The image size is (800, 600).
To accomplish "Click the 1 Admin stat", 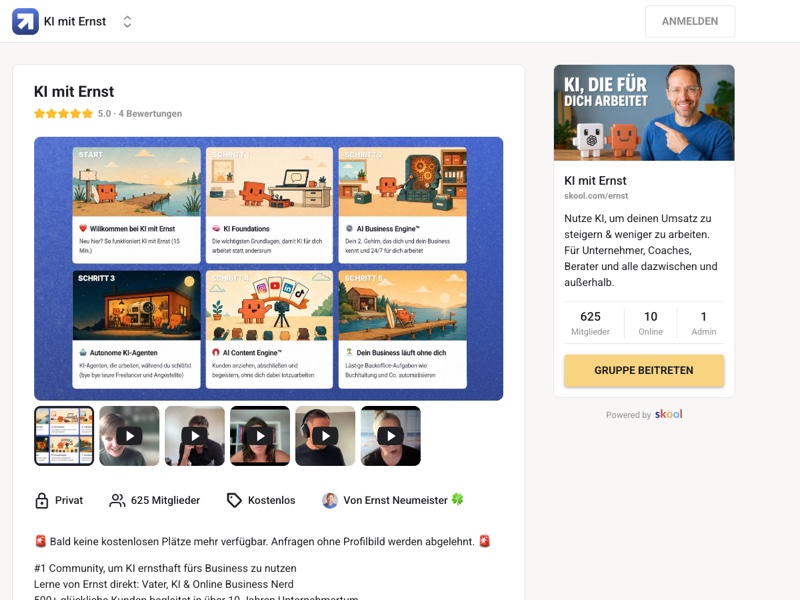I will point(704,323).
